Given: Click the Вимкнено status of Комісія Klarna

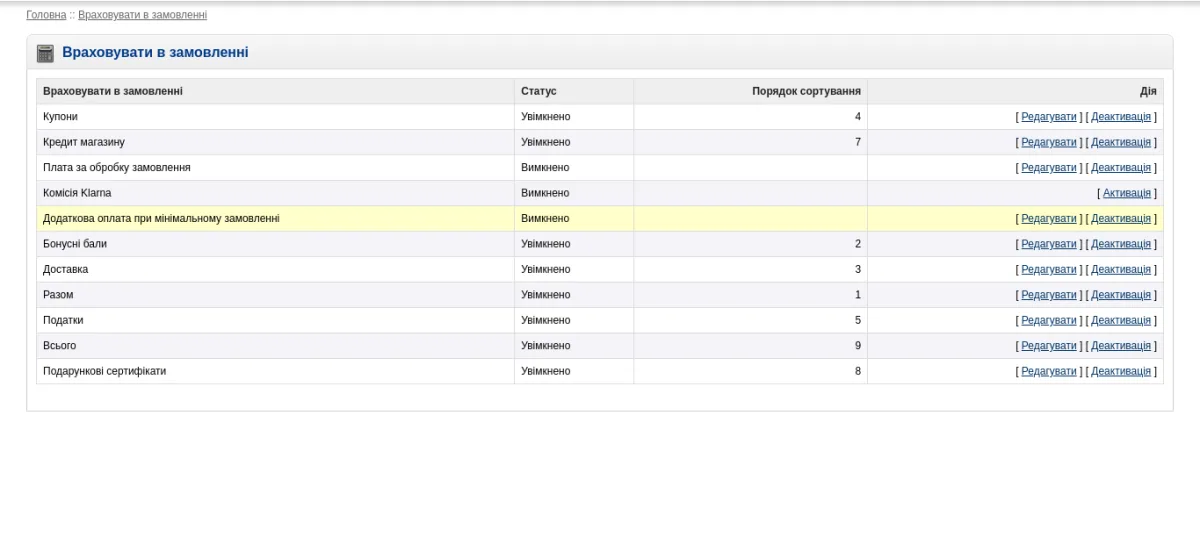Looking at the screenshot, I should (x=545, y=193).
